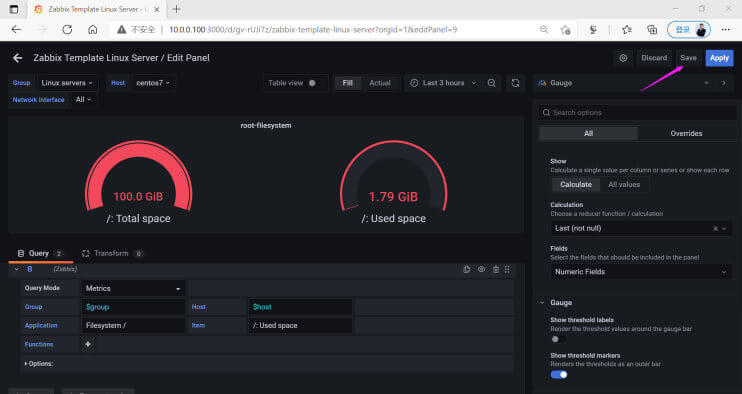The width and height of the screenshot is (742, 394).
Task: Select All values show option
Action: (624, 184)
